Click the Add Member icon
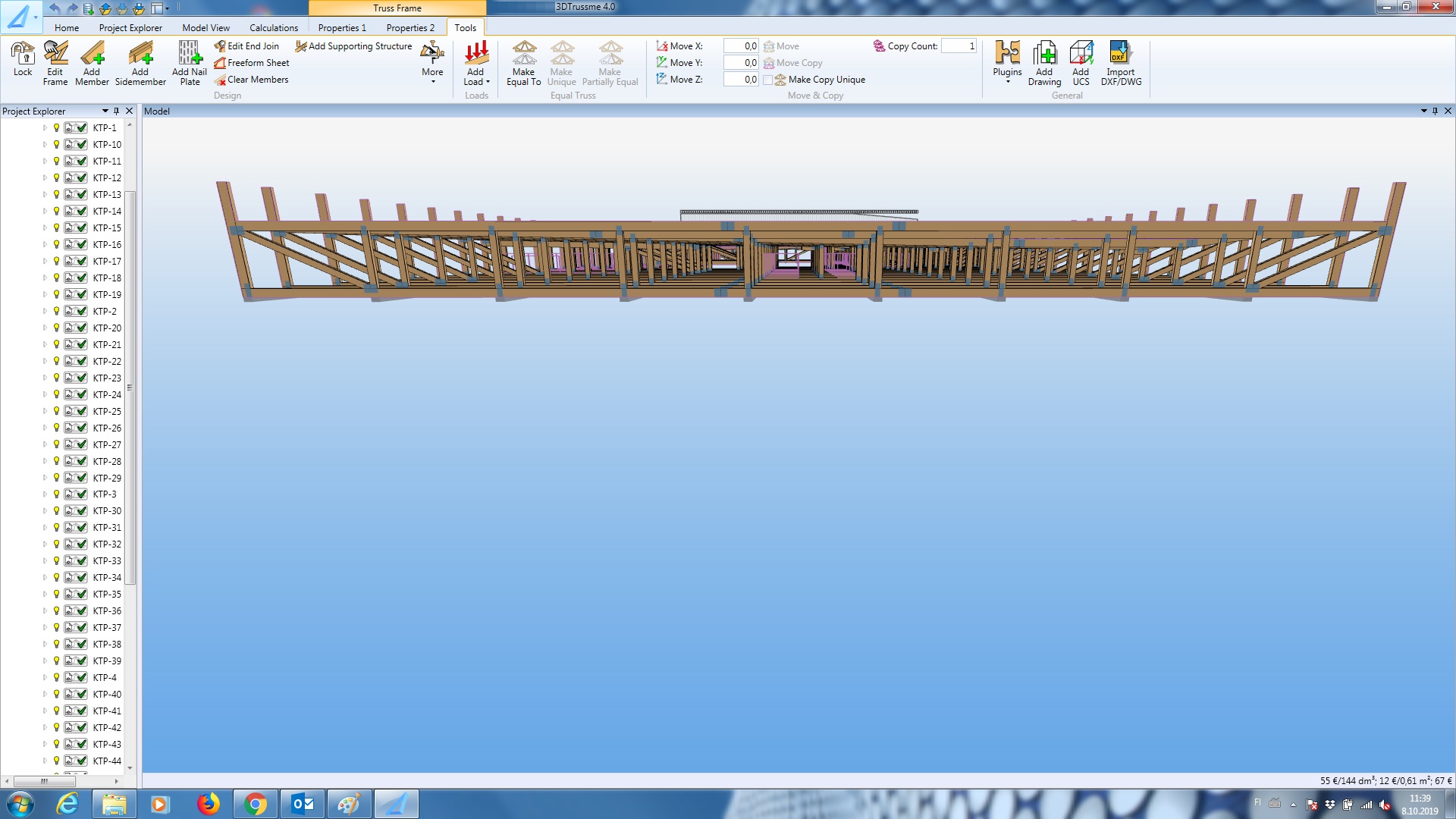Screen dimensions: 1456x819 92,53
